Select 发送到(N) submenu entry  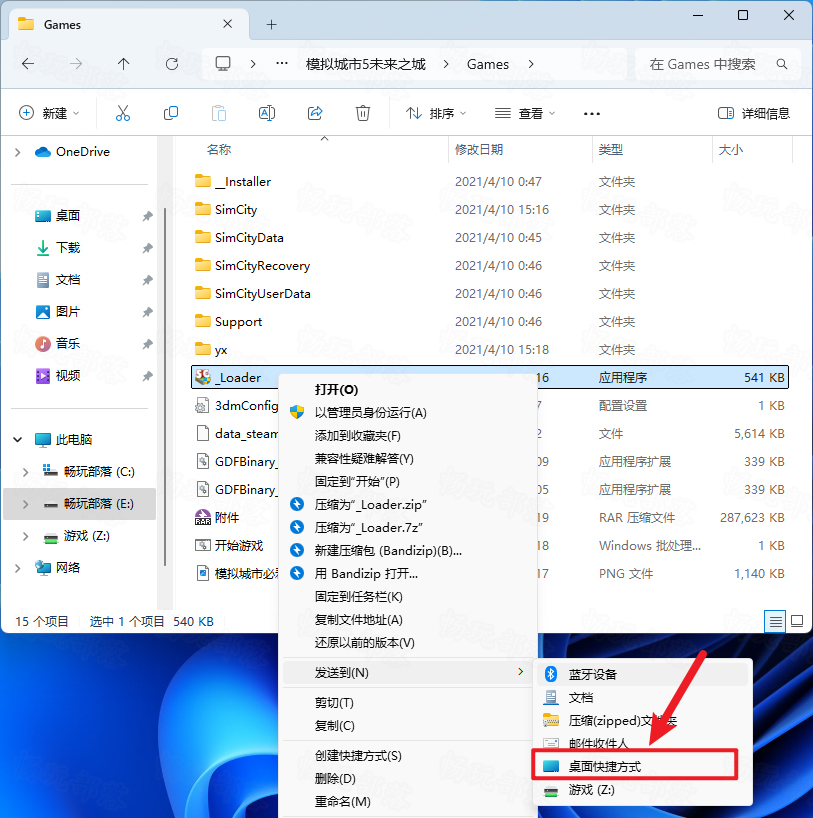(409, 672)
